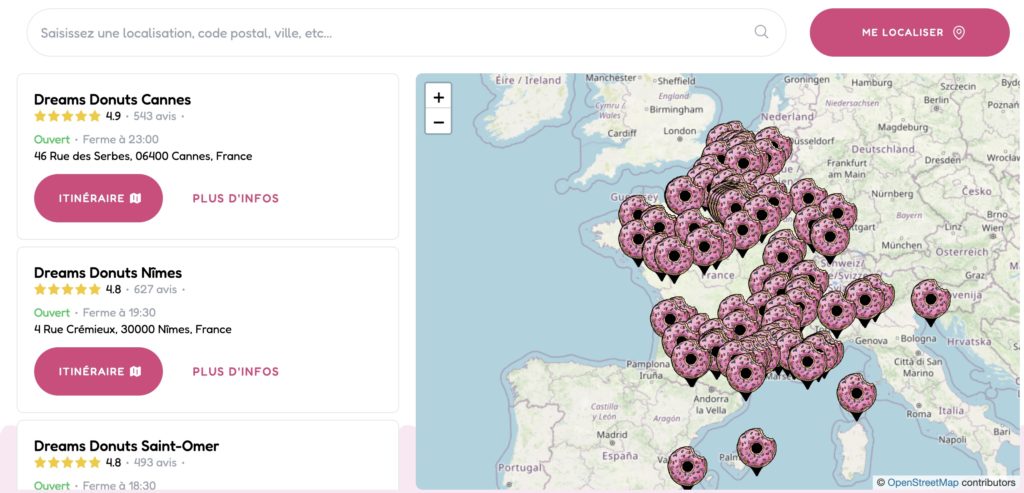Zoom out on the map
This screenshot has width=1024, height=493.
[x=438, y=122]
